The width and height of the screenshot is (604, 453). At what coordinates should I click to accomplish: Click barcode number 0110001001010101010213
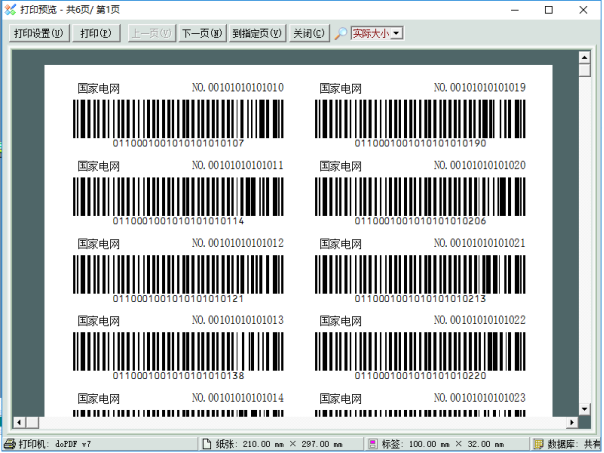(x=420, y=299)
